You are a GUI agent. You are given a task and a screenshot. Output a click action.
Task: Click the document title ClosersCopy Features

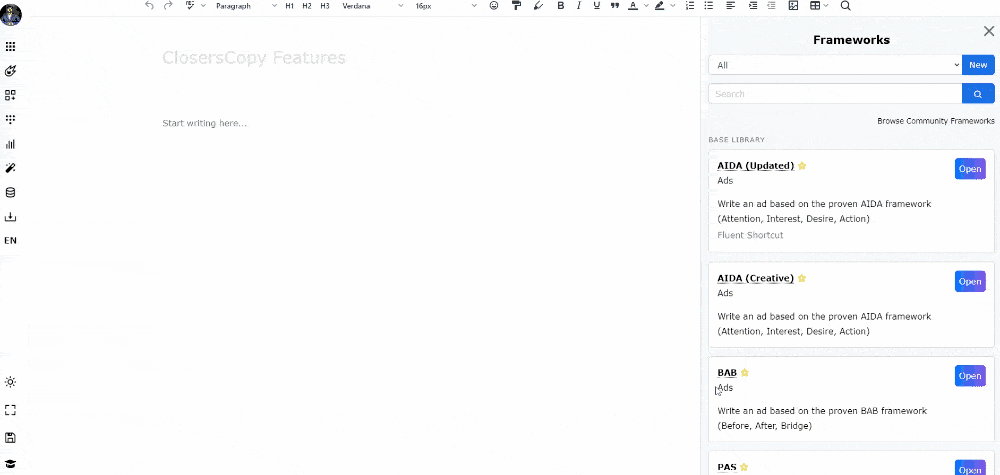(254, 58)
